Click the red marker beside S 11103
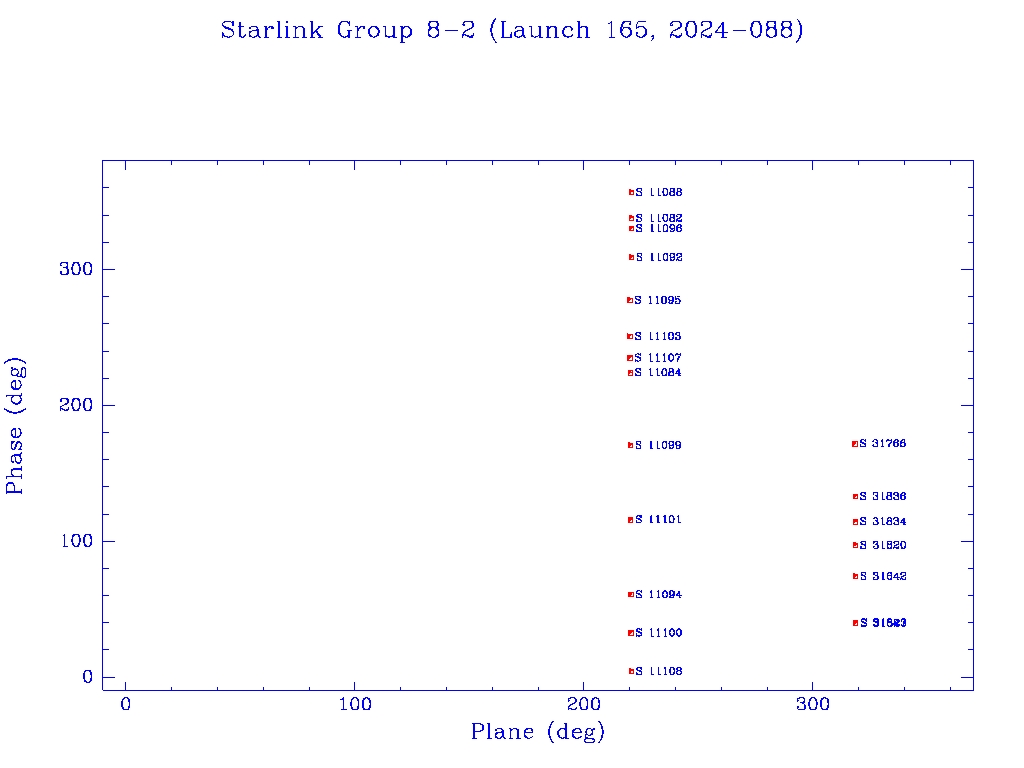This screenshot has height=768, width=1024. (x=630, y=336)
